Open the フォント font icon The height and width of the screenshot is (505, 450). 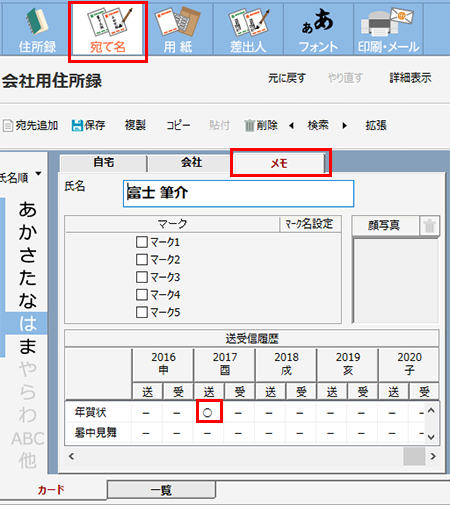[318, 29]
